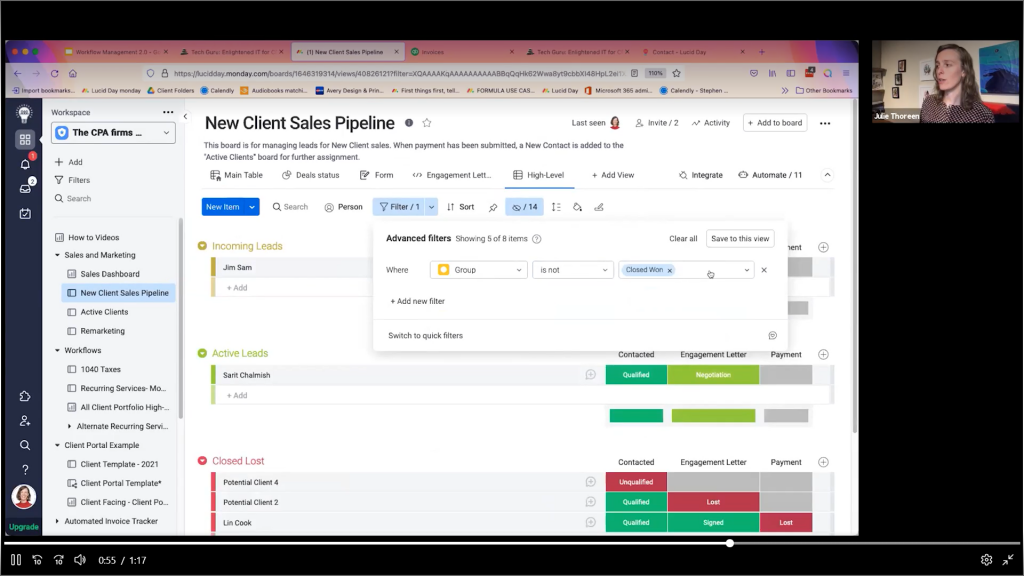Open the New Item dropdown arrow
This screenshot has height=576, width=1024.
[252, 207]
